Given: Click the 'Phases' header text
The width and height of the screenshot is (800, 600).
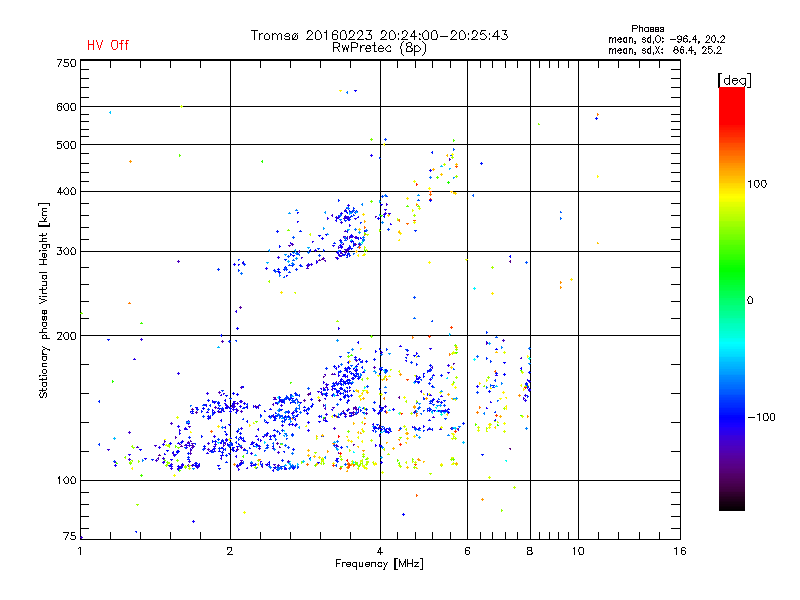Looking at the screenshot, I should (x=647, y=29).
